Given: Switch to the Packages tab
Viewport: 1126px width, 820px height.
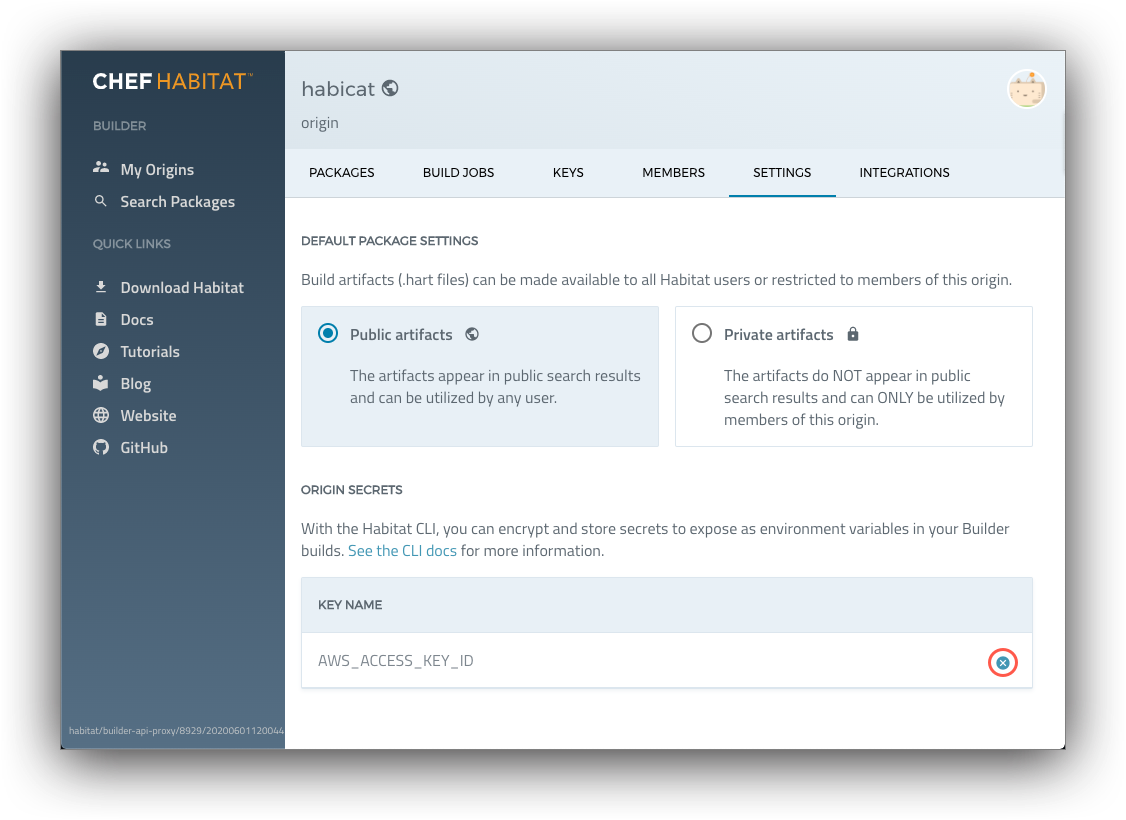Looking at the screenshot, I should (341, 172).
